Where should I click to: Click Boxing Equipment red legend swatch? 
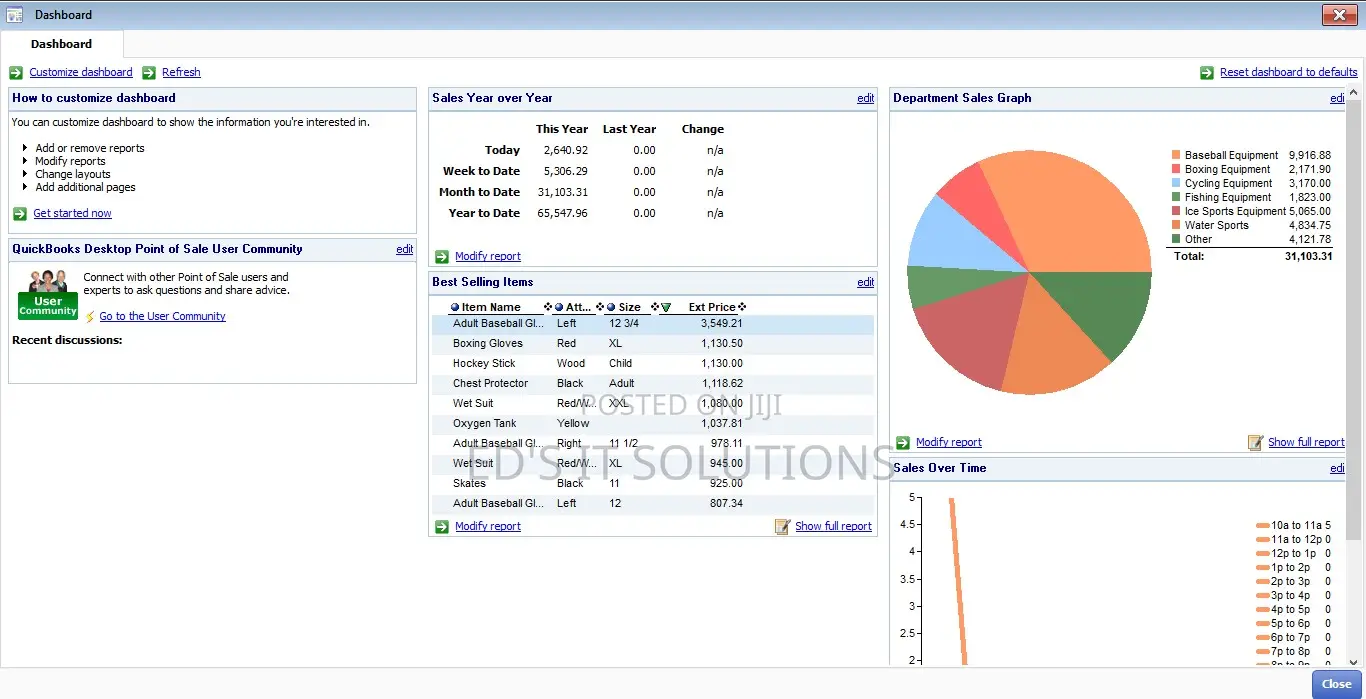point(1176,169)
